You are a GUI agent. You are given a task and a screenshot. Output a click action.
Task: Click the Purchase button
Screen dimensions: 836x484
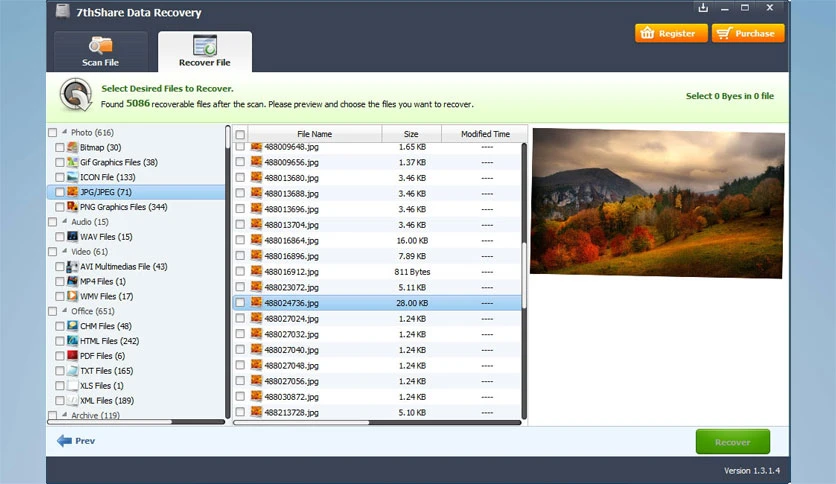coord(748,33)
